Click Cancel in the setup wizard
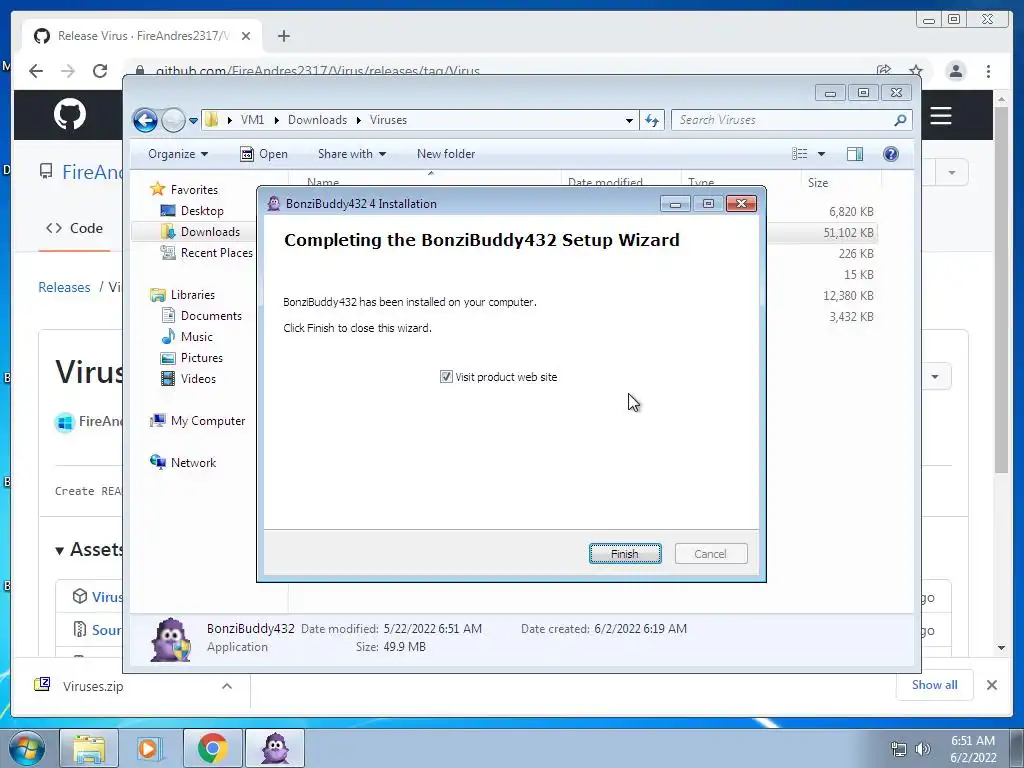This screenshot has height=768, width=1024. pyautogui.click(x=711, y=553)
